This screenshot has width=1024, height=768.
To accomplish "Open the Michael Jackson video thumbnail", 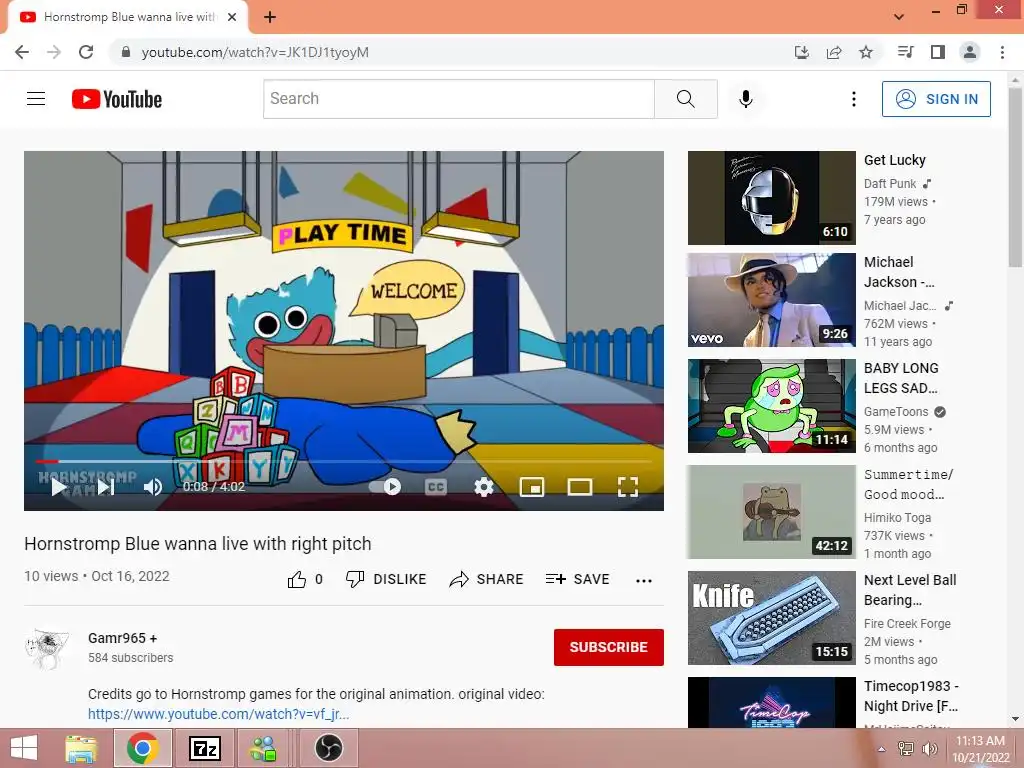I will (x=771, y=300).
